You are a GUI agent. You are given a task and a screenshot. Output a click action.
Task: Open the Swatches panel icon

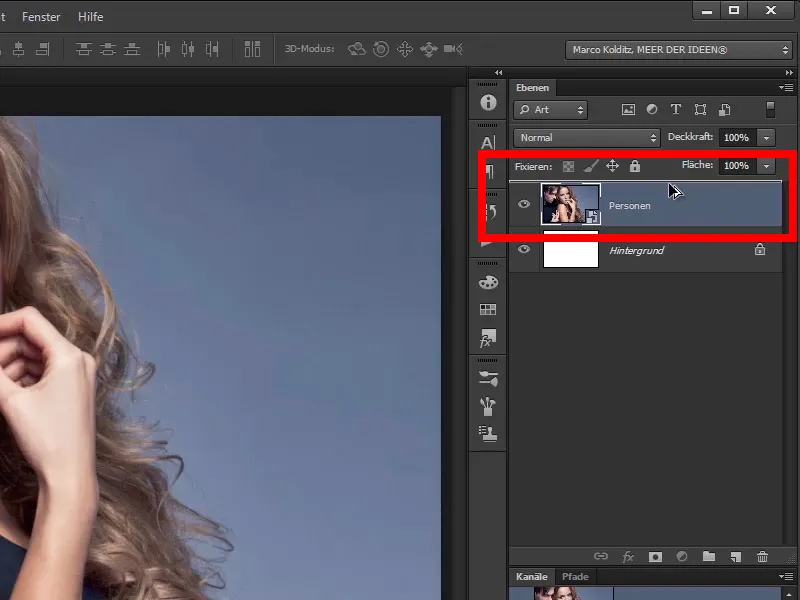tap(488, 309)
